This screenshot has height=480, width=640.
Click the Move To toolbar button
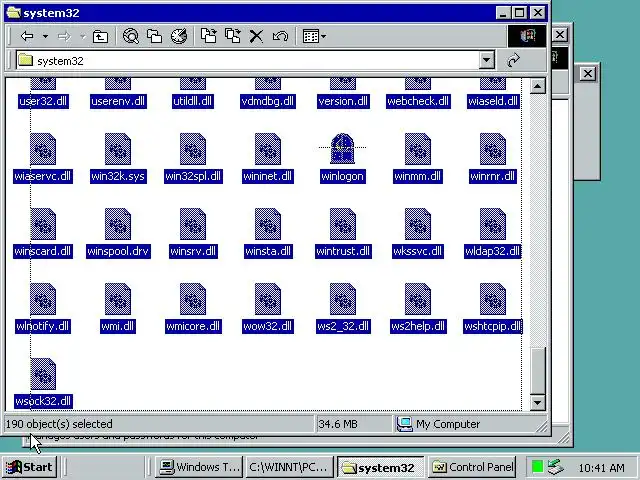pos(209,36)
